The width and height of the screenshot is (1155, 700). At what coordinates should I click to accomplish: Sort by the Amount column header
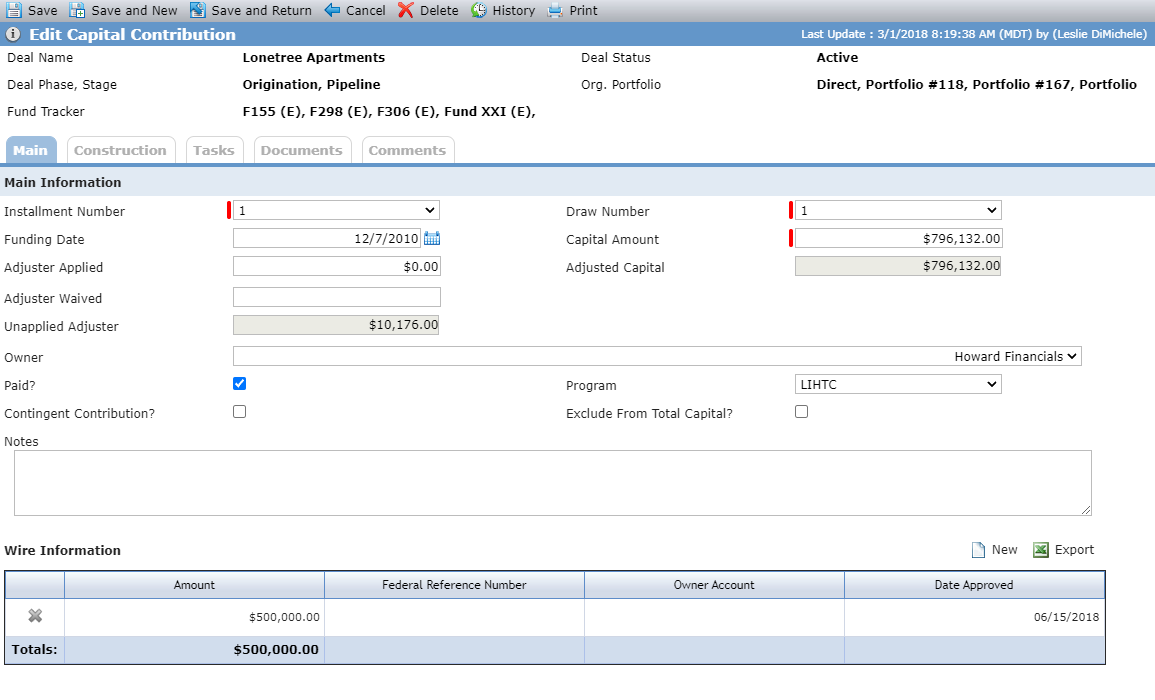pyautogui.click(x=194, y=585)
